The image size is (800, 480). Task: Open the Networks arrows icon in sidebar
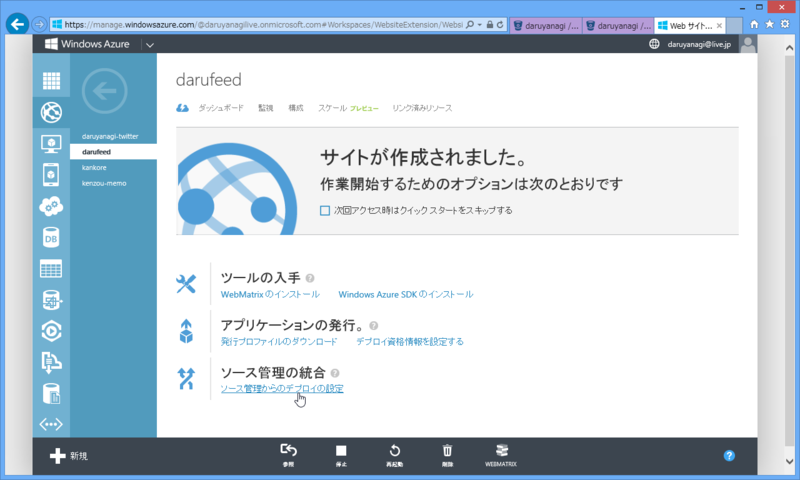[x=51, y=424]
